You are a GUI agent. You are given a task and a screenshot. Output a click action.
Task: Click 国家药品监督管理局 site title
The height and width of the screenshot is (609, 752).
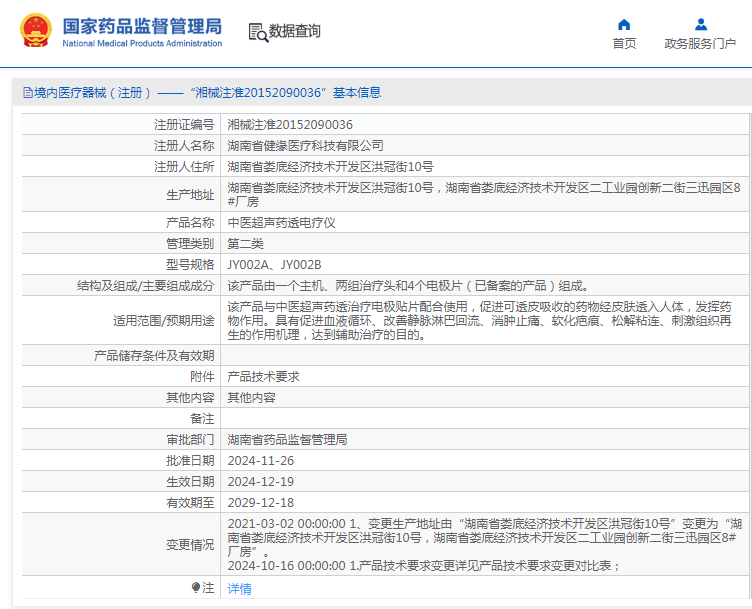point(142,26)
